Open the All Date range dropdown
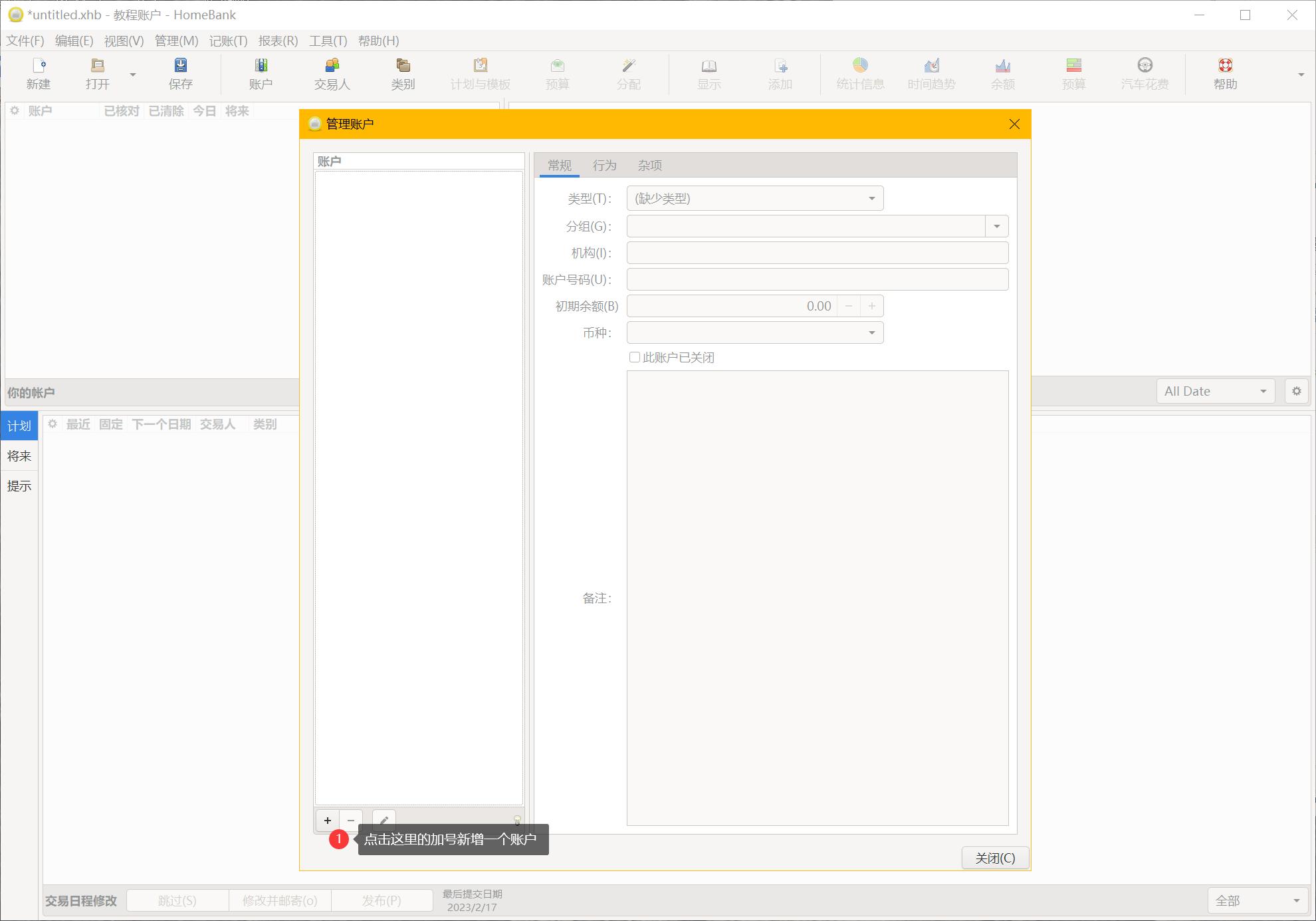 (1215, 391)
